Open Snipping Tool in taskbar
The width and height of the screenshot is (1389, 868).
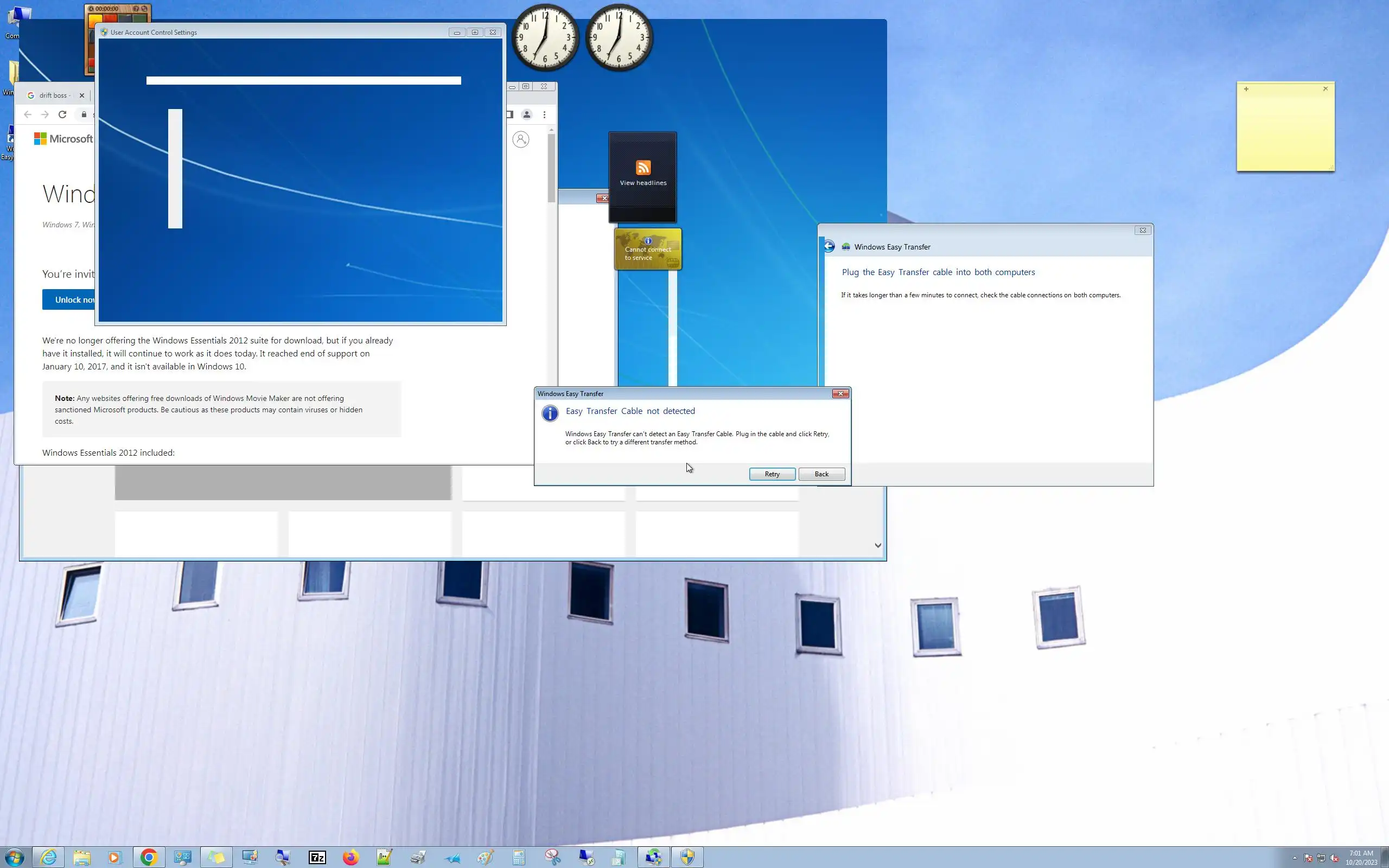[x=552, y=857]
